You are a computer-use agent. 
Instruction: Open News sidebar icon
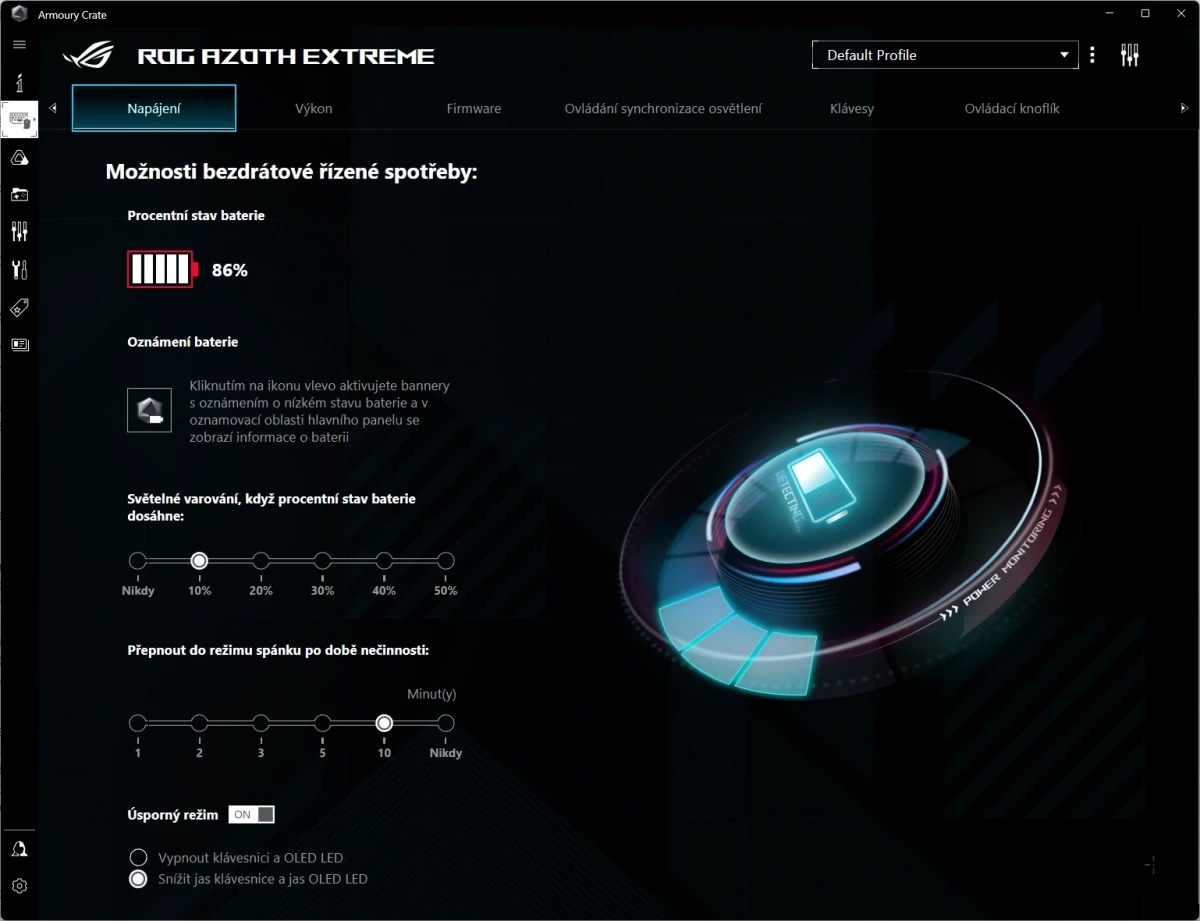click(19, 344)
